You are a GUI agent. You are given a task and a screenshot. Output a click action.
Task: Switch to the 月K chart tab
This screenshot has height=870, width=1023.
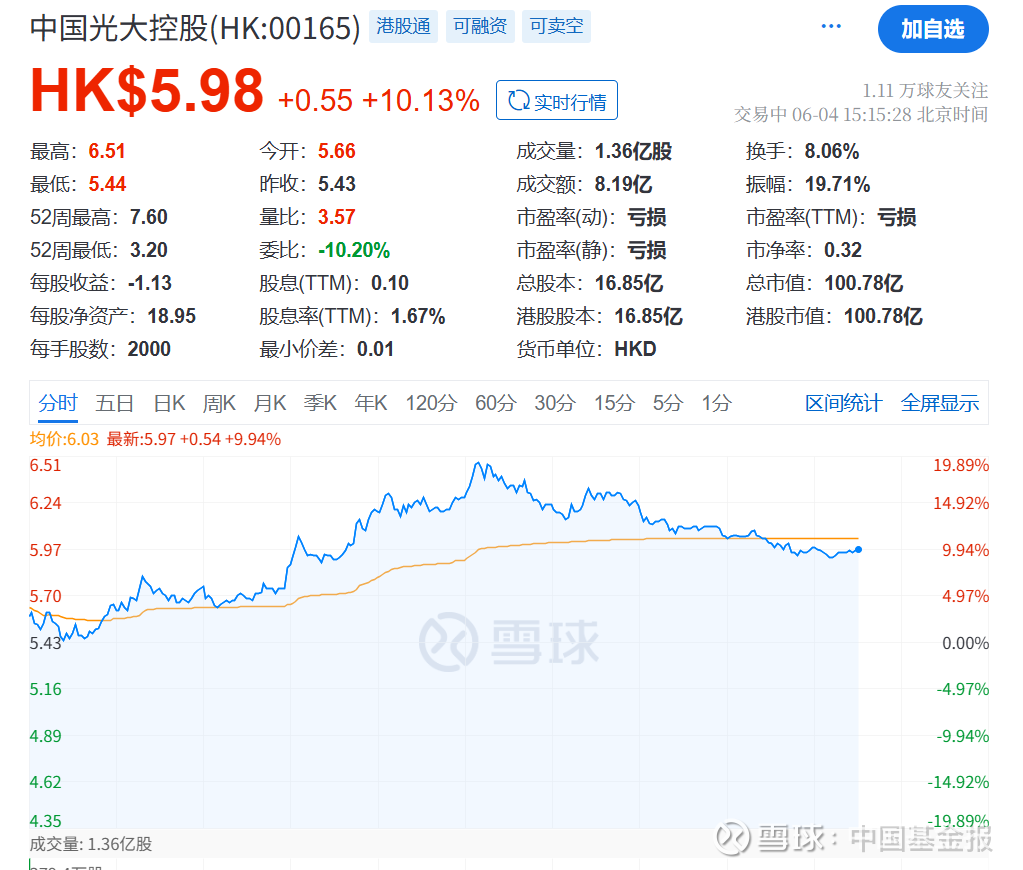point(269,403)
